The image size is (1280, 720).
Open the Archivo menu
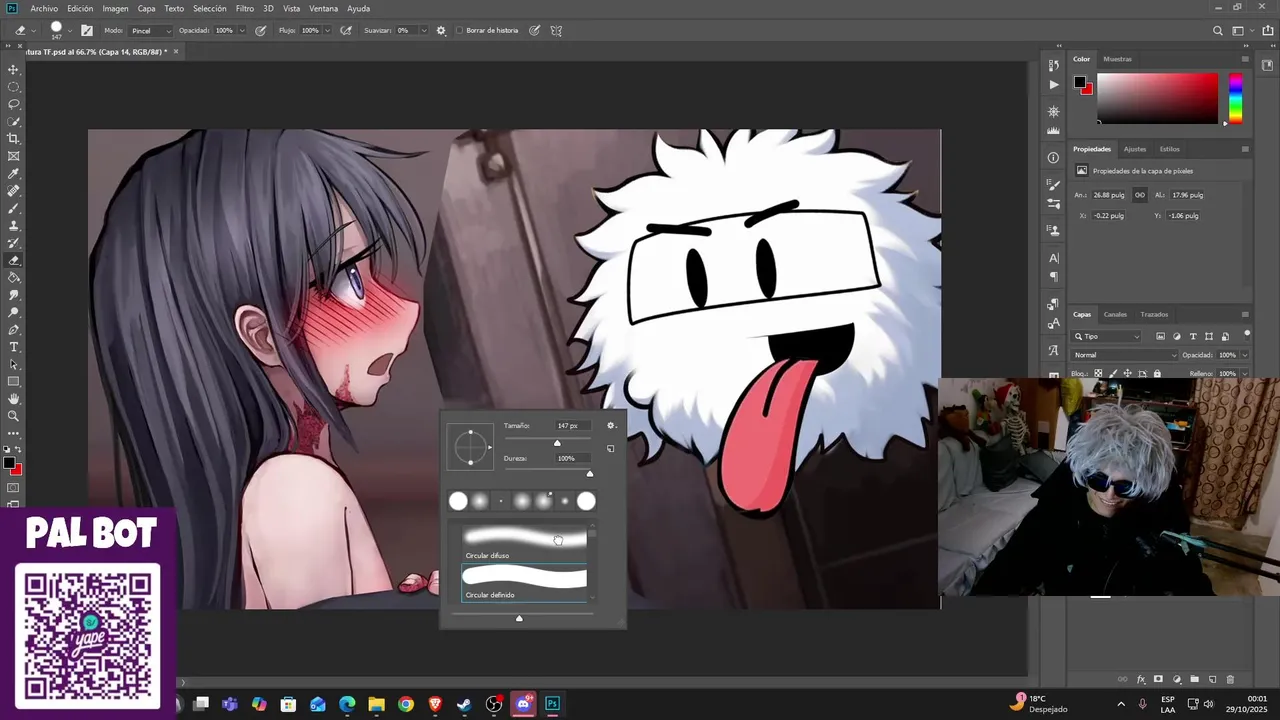coord(44,8)
